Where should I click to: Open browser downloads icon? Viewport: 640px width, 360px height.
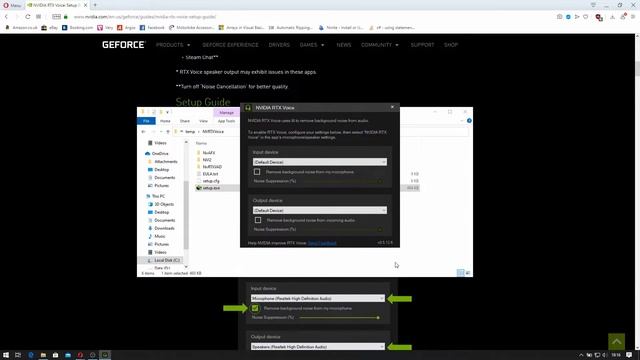pyautogui.click(x=612, y=17)
